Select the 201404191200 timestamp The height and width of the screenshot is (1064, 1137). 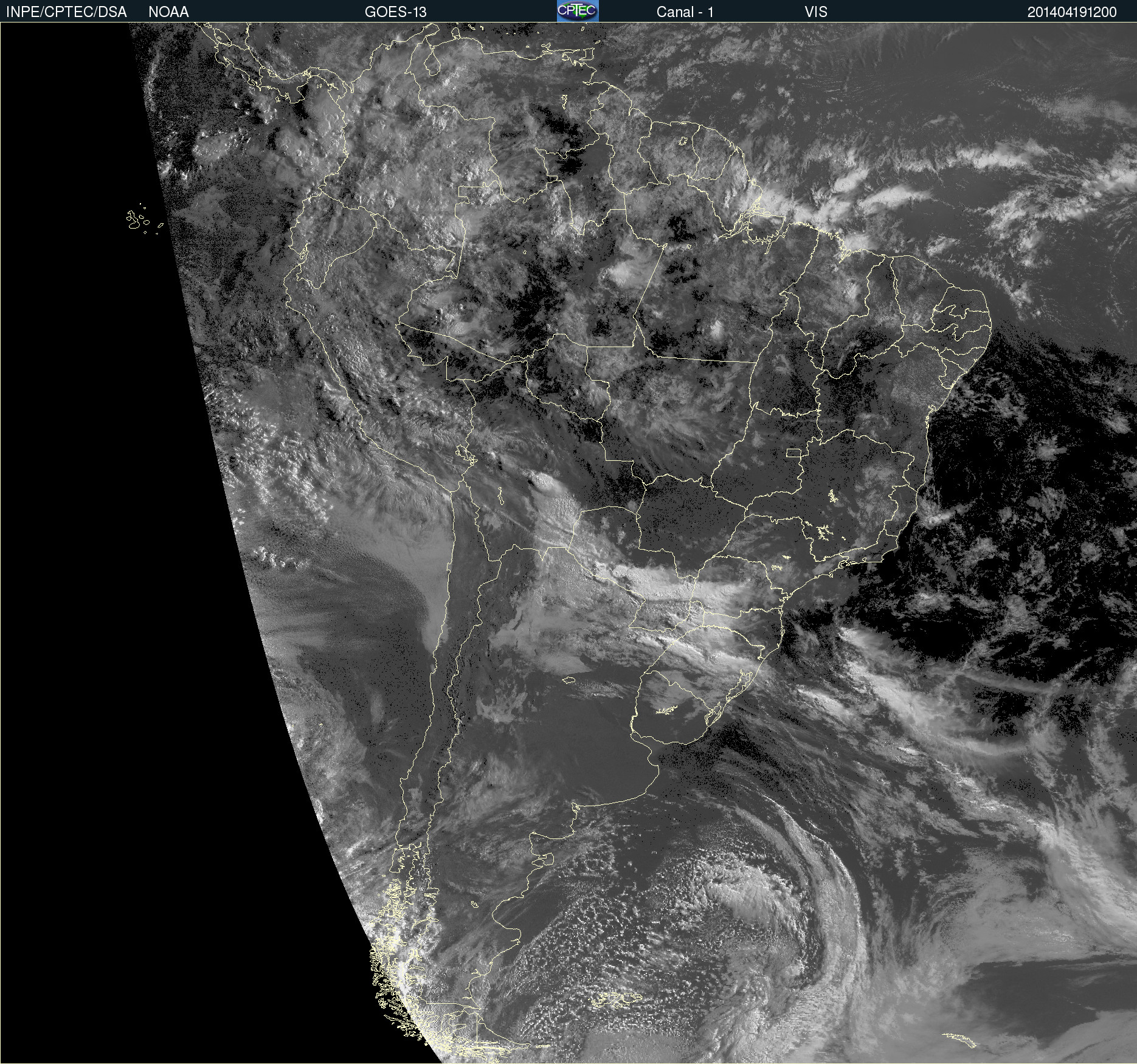pos(1072,12)
